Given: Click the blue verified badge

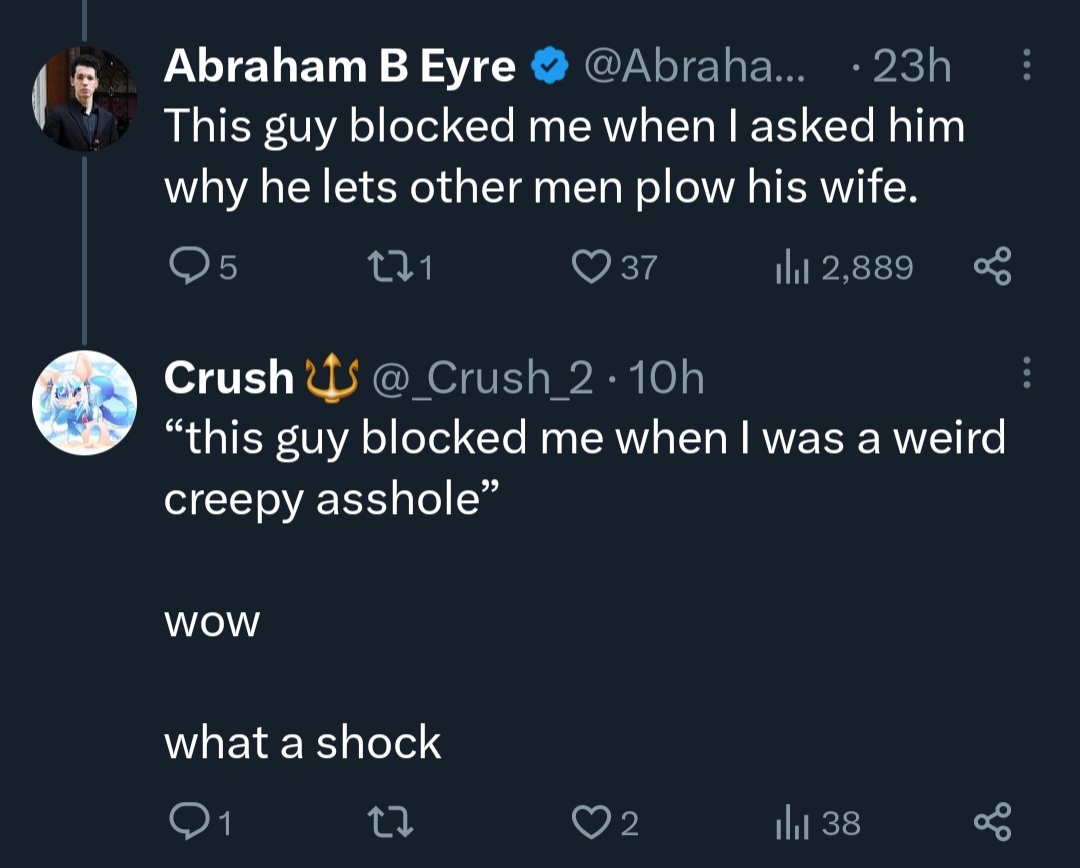Looking at the screenshot, I should click(x=549, y=65).
